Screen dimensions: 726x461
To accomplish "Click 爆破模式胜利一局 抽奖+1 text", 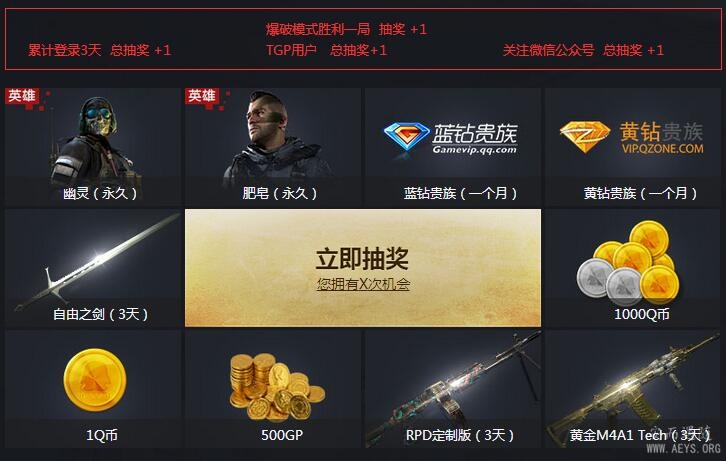I will (346, 29).
